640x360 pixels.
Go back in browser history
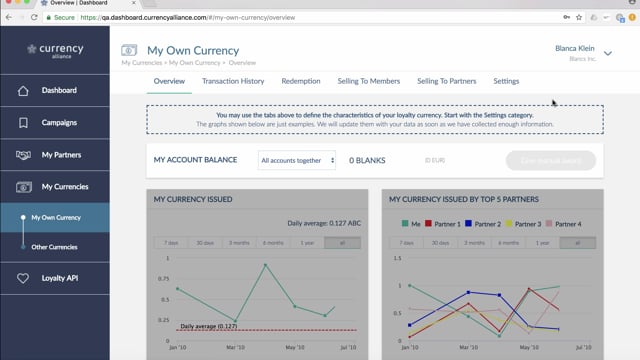9,18
